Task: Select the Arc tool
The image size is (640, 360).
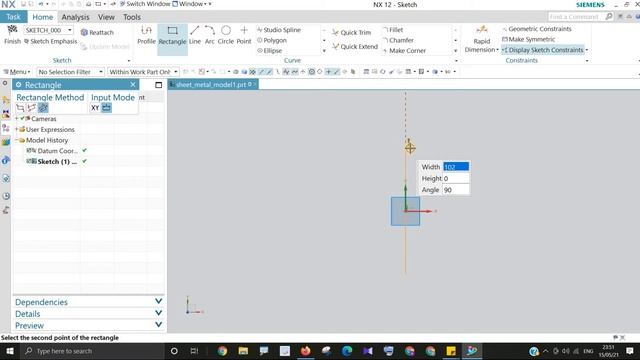Action: click(x=209, y=35)
